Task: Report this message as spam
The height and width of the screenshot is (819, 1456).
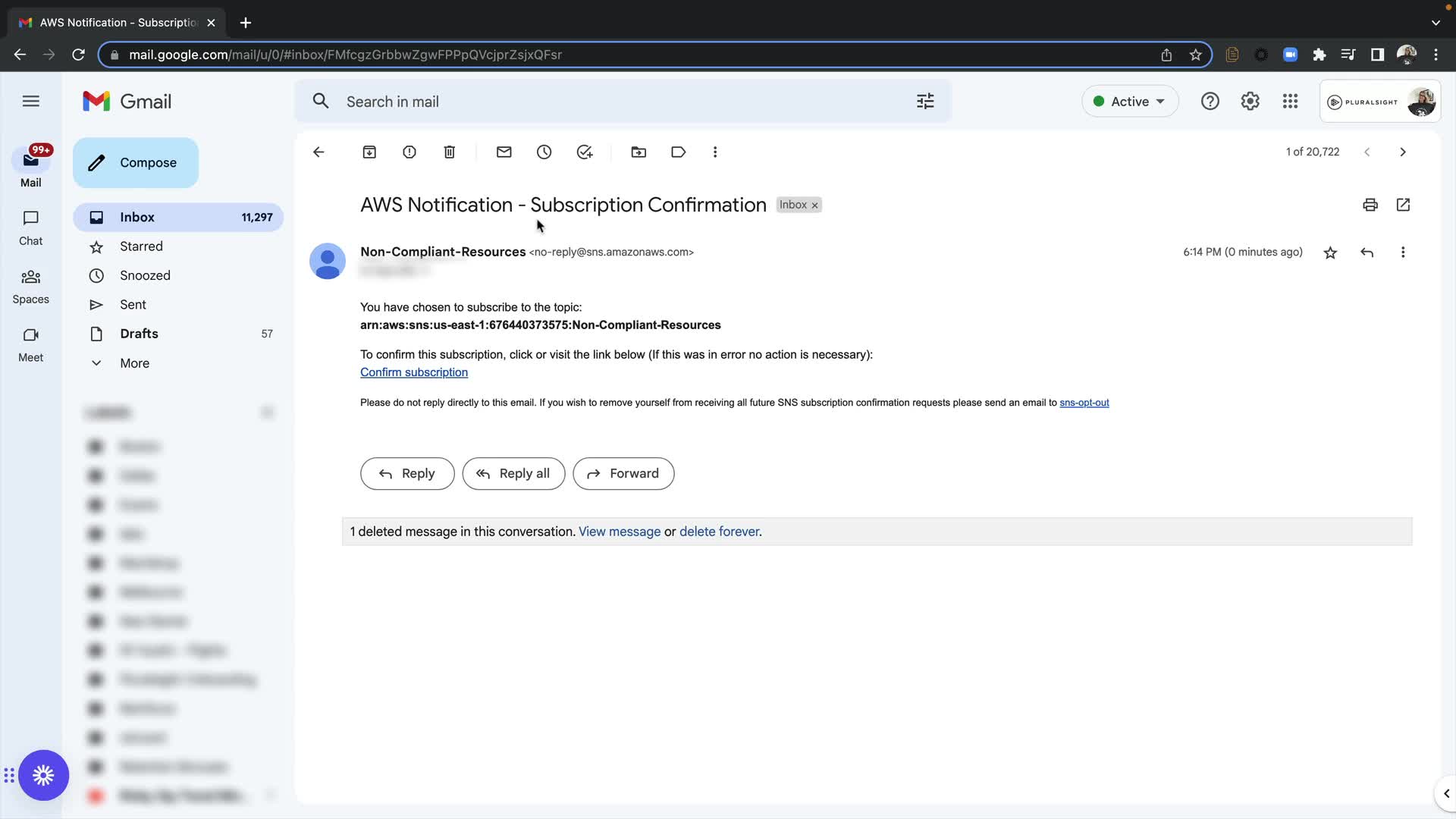Action: point(409,152)
